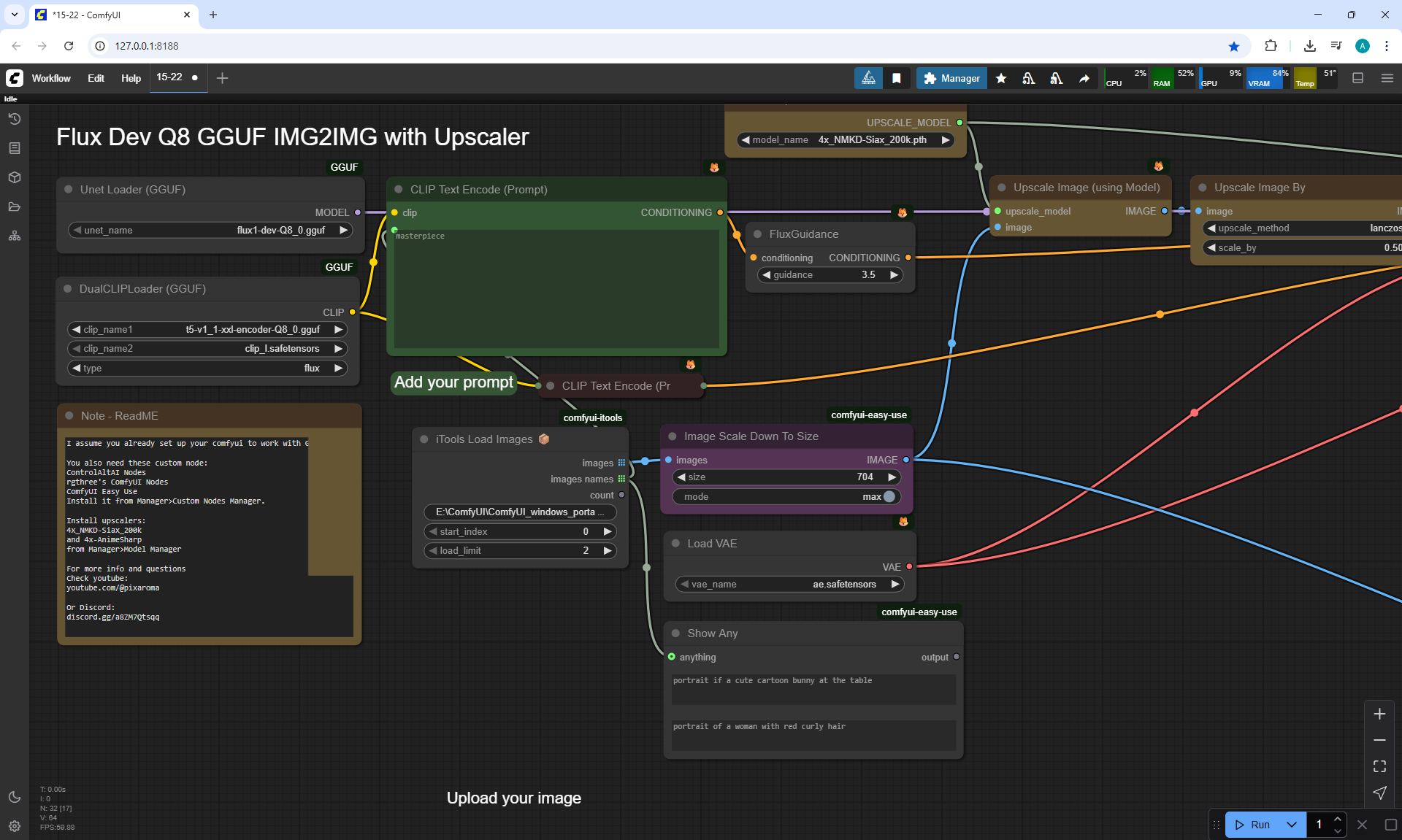Click fit-to-view icon in canvas controls
This screenshot has height=840, width=1402.
[x=1379, y=766]
